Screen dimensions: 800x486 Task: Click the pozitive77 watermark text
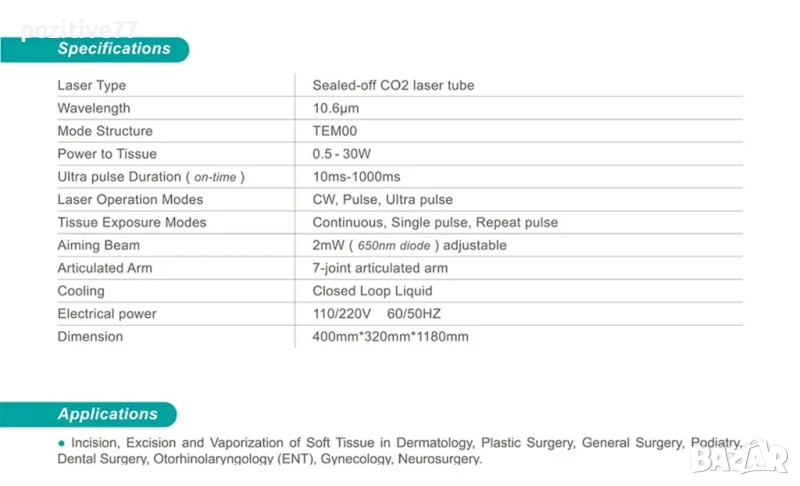[78, 30]
